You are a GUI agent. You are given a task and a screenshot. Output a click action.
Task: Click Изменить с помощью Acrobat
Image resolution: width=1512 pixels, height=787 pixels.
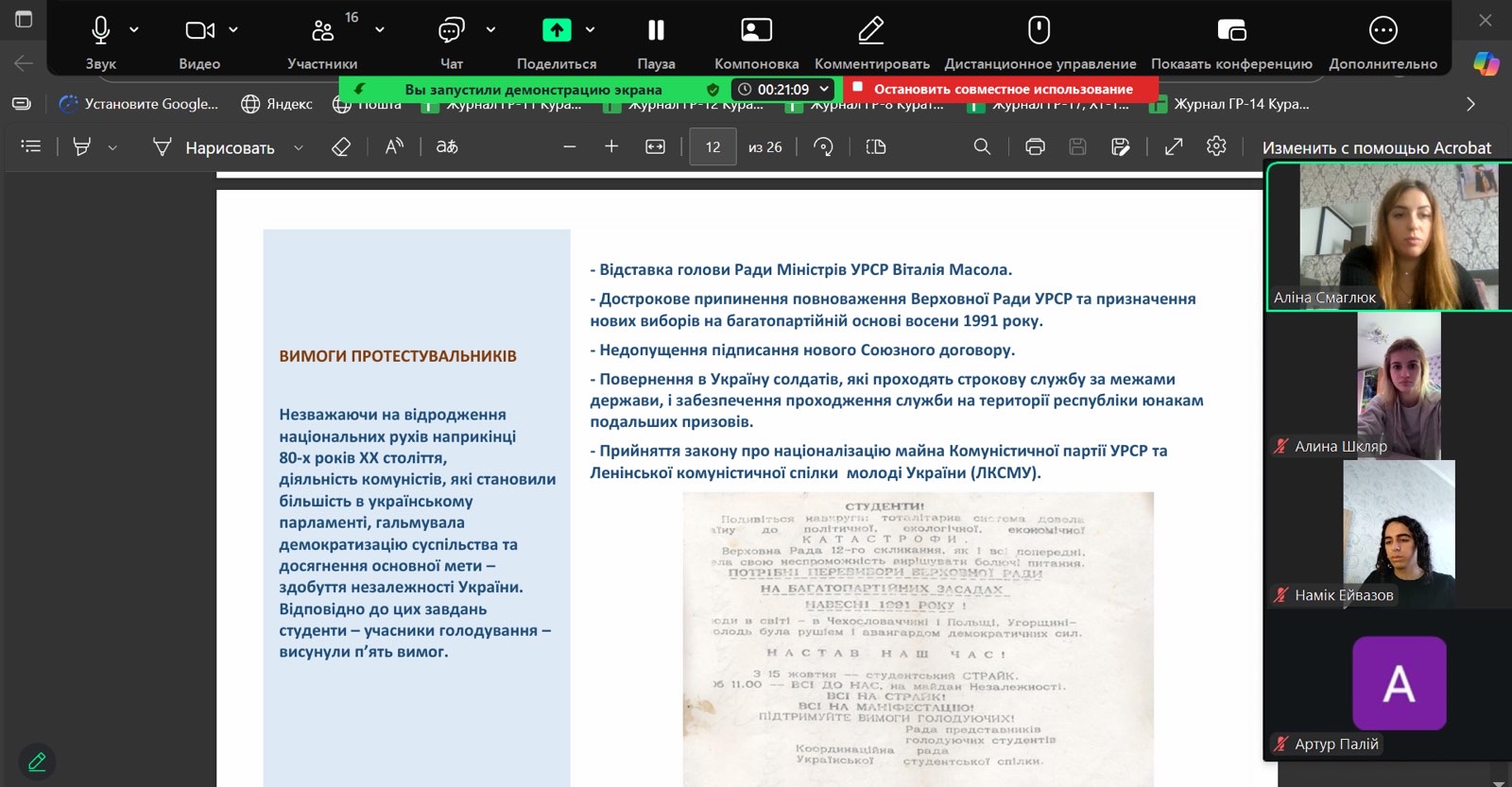(x=1376, y=147)
